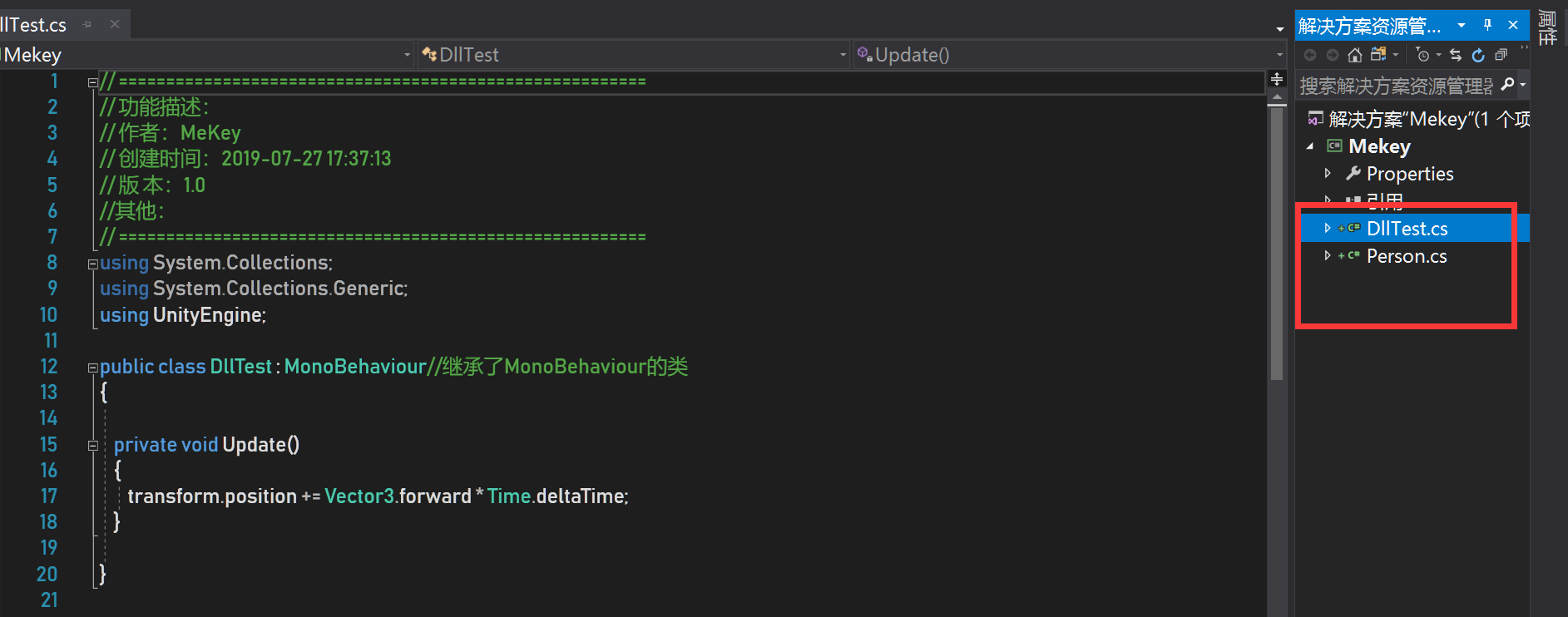Open the pending changes filter clock icon

tap(1423, 55)
